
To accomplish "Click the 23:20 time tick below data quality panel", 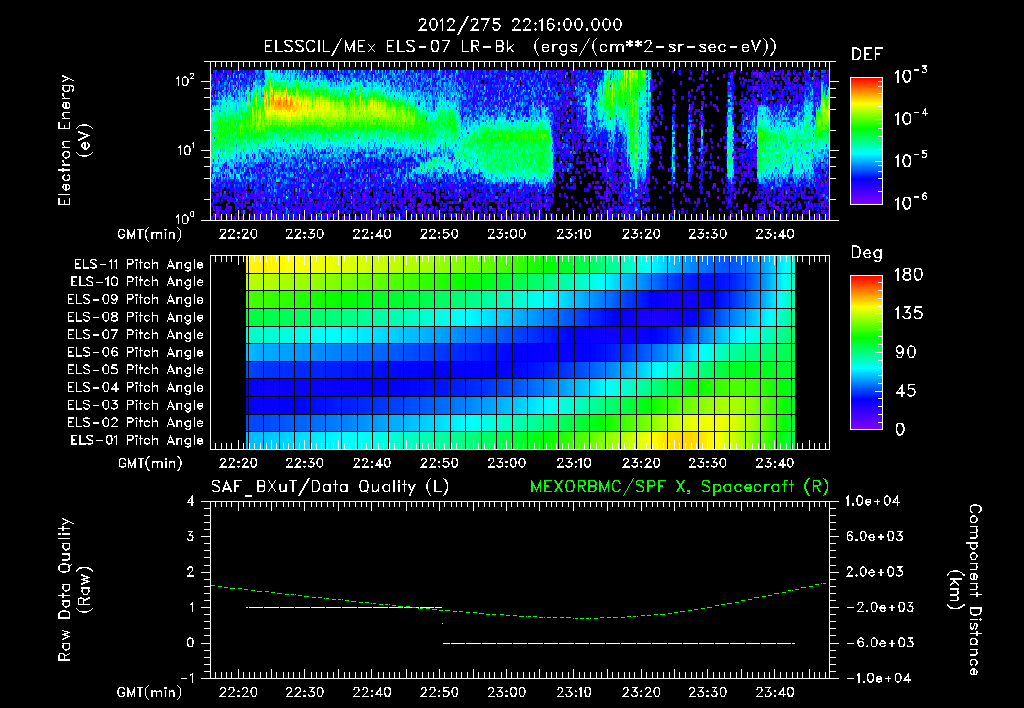I will point(641,692).
